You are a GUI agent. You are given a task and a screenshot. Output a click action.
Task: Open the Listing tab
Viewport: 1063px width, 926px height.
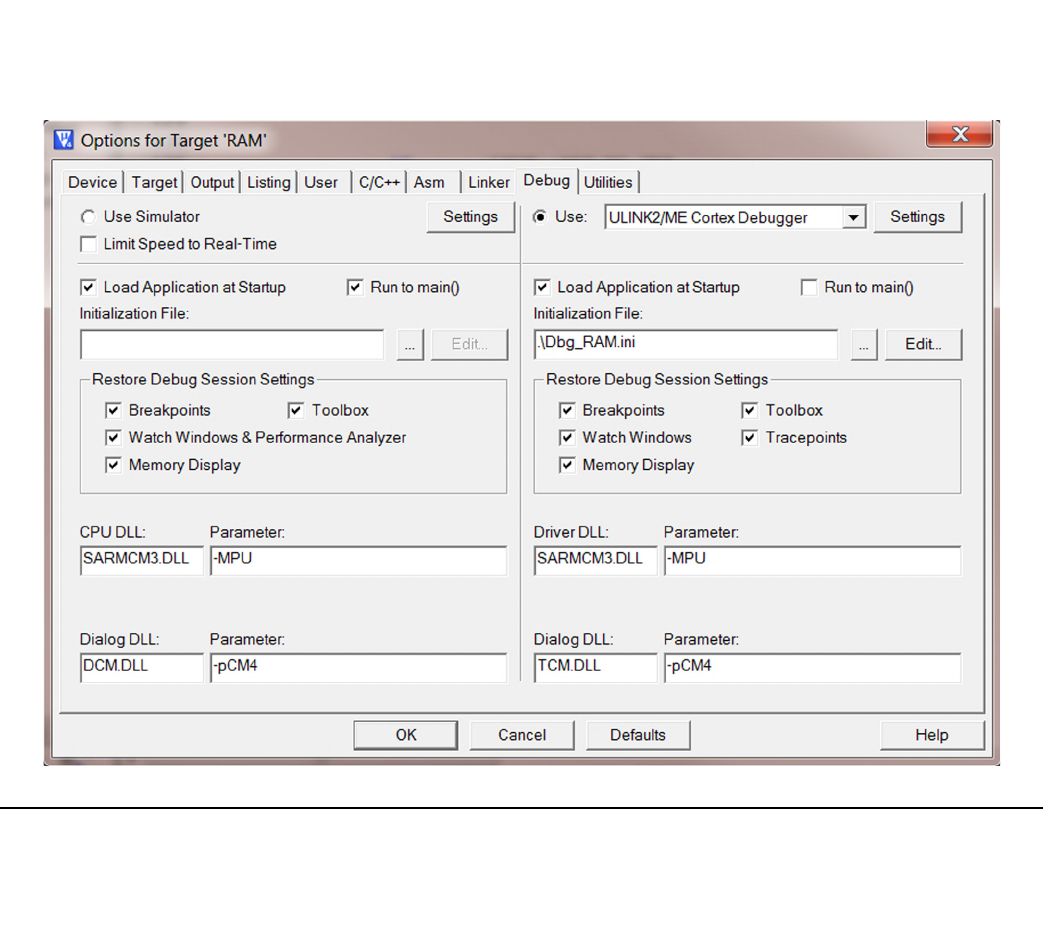point(268,182)
